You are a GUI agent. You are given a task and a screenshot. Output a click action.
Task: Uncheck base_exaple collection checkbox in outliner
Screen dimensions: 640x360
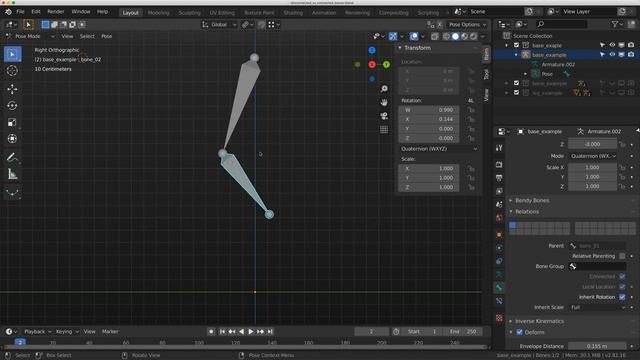tap(516, 45)
